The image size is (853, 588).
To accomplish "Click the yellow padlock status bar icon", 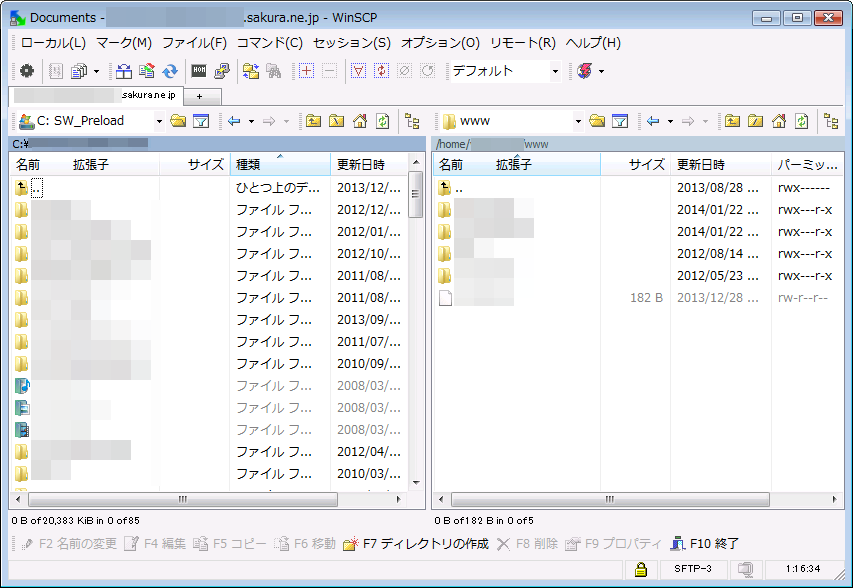I will tap(641, 569).
